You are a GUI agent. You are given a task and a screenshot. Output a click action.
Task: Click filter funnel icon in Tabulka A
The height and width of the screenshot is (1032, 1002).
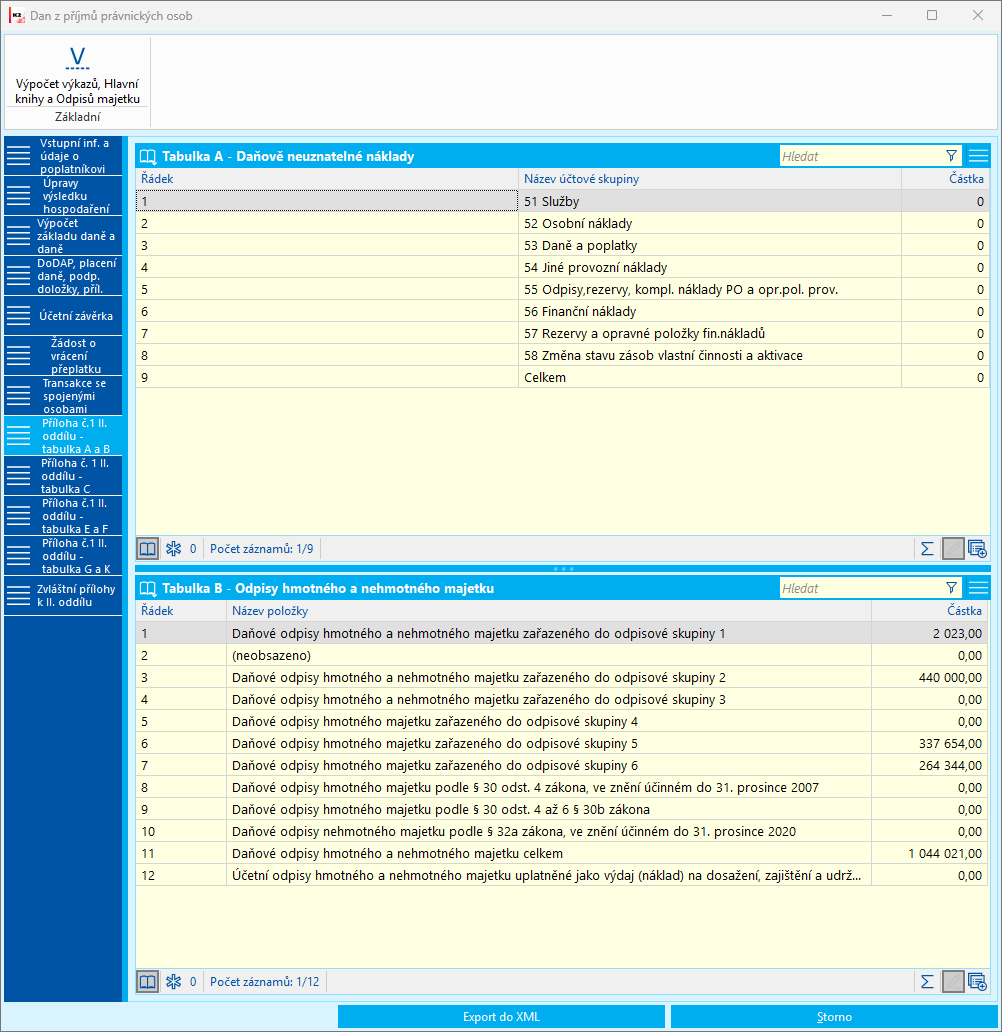point(951,156)
